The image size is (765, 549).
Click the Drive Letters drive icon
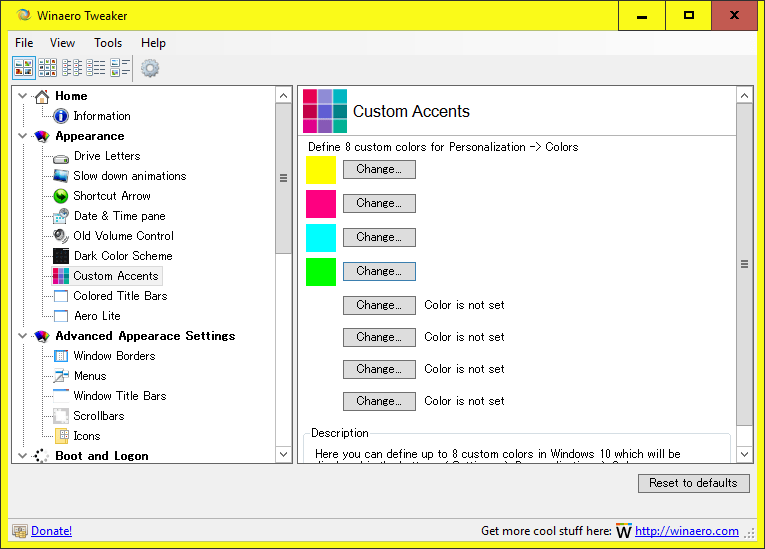pyautogui.click(x=60, y=159)
